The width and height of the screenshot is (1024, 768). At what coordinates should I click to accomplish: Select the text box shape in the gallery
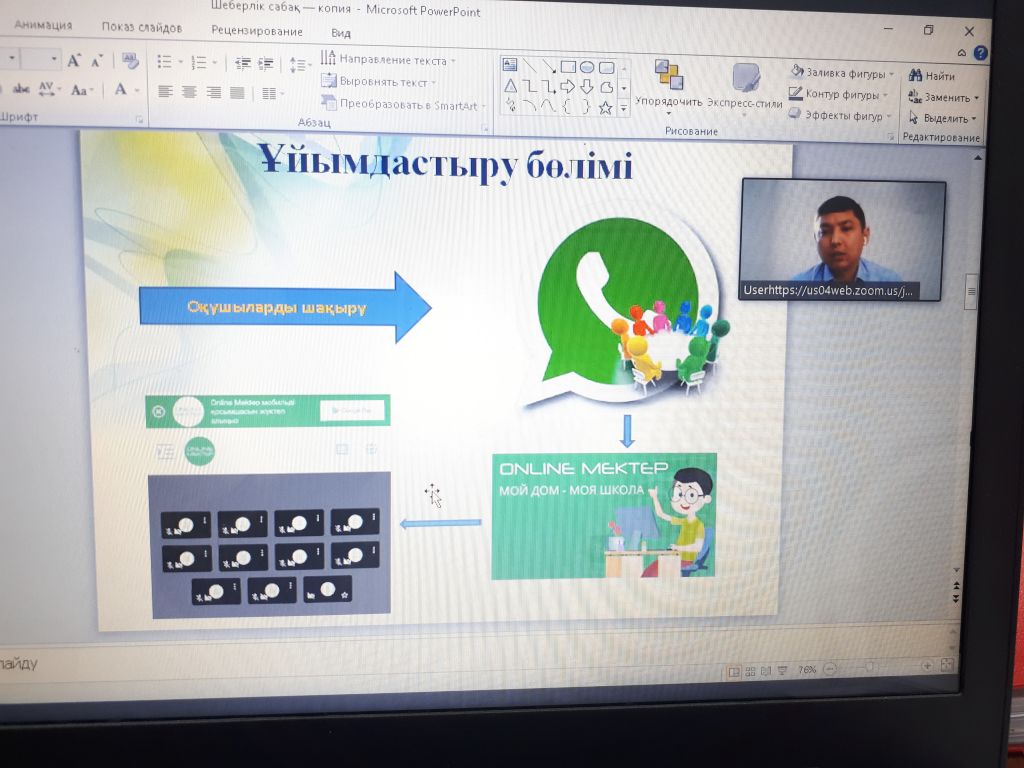(510, 64)
